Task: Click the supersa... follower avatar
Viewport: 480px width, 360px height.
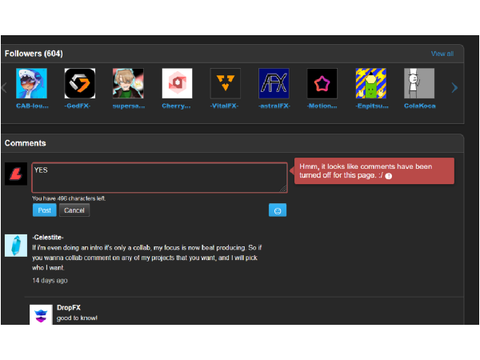Action: coord(128,83)
